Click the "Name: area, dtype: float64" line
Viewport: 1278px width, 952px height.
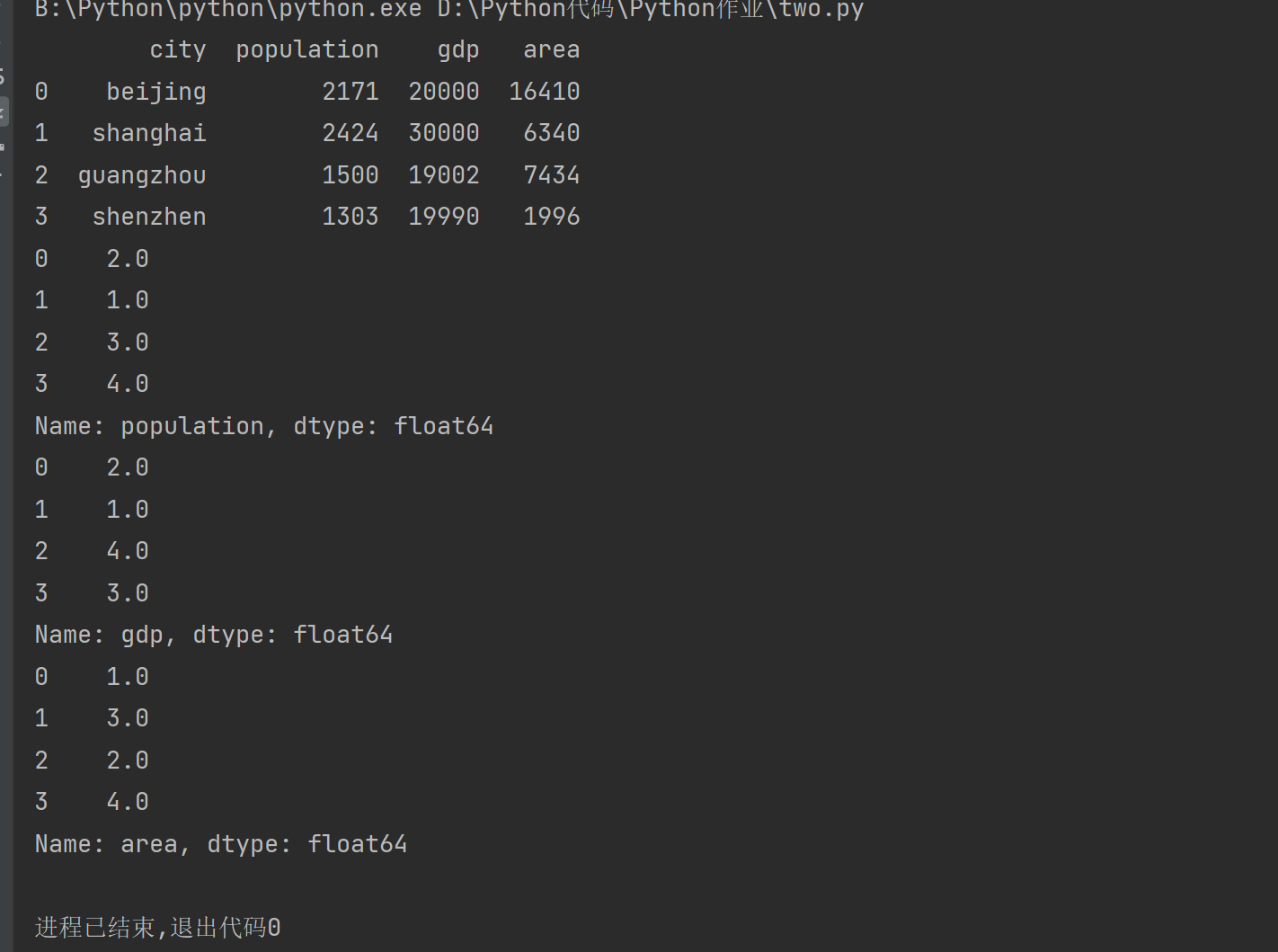coord(220,844)
